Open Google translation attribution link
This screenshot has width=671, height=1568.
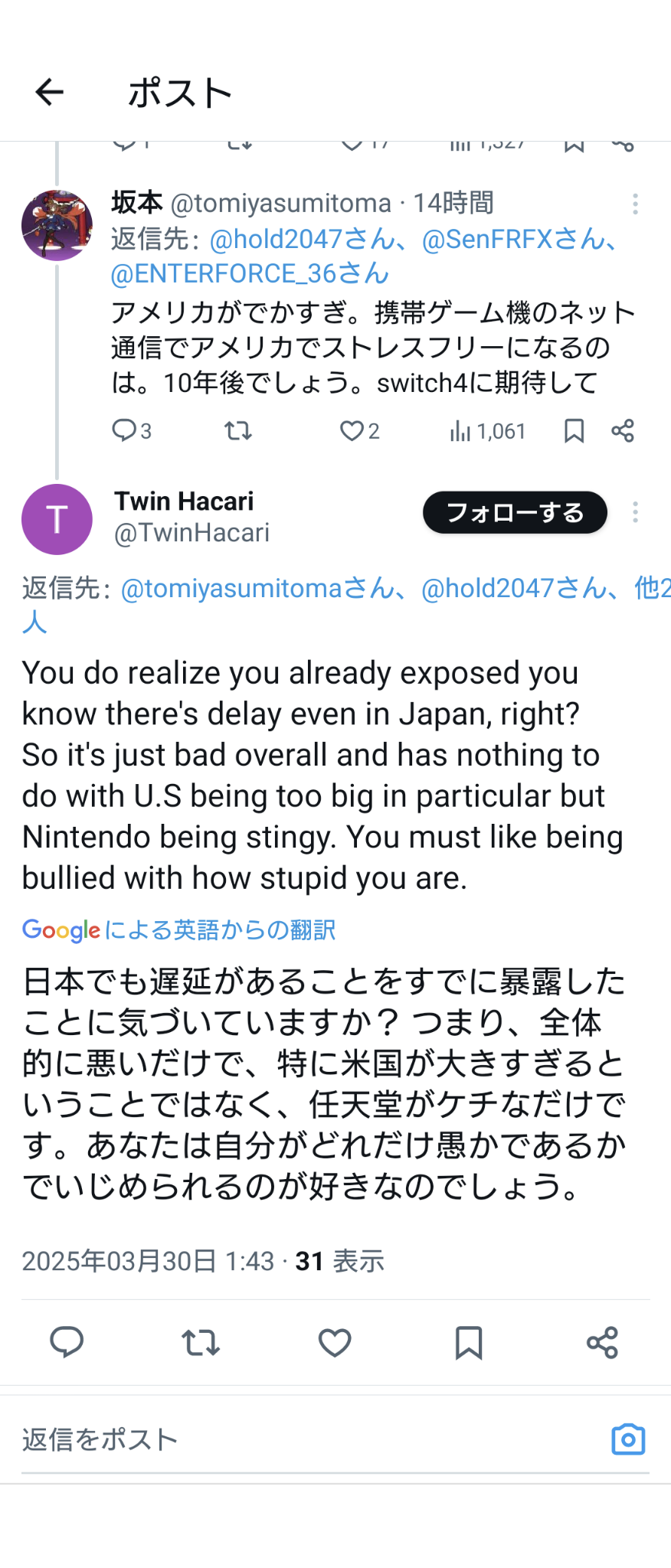click(x=179, y=930)
